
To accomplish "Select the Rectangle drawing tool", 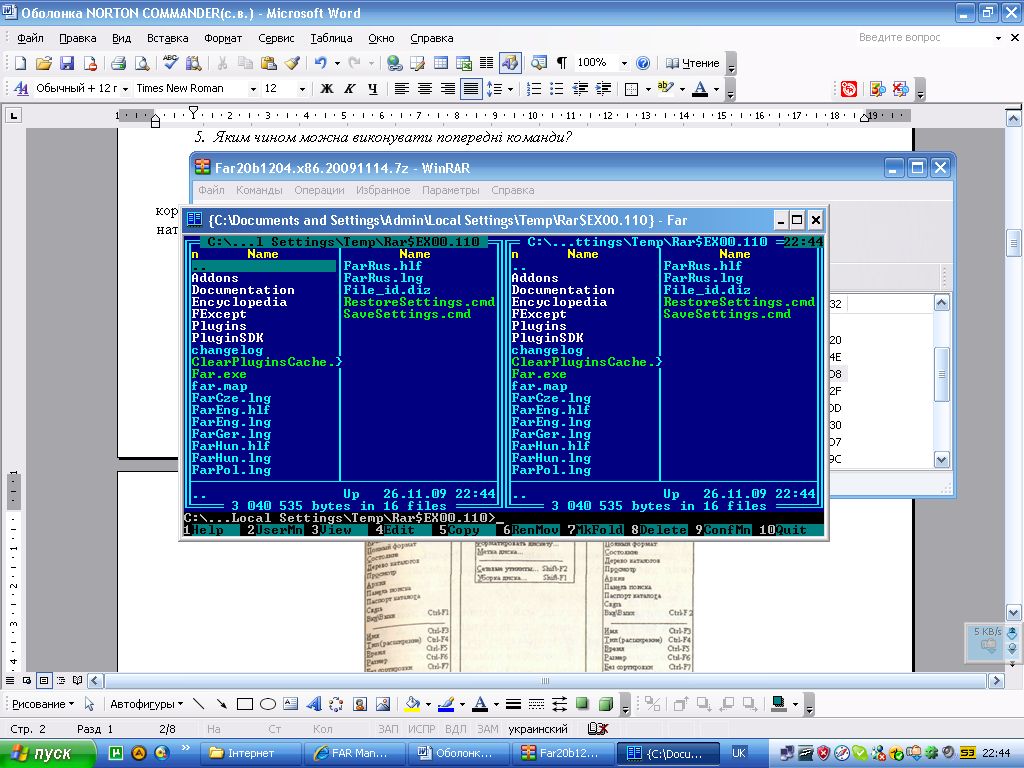I will point(245,704).
